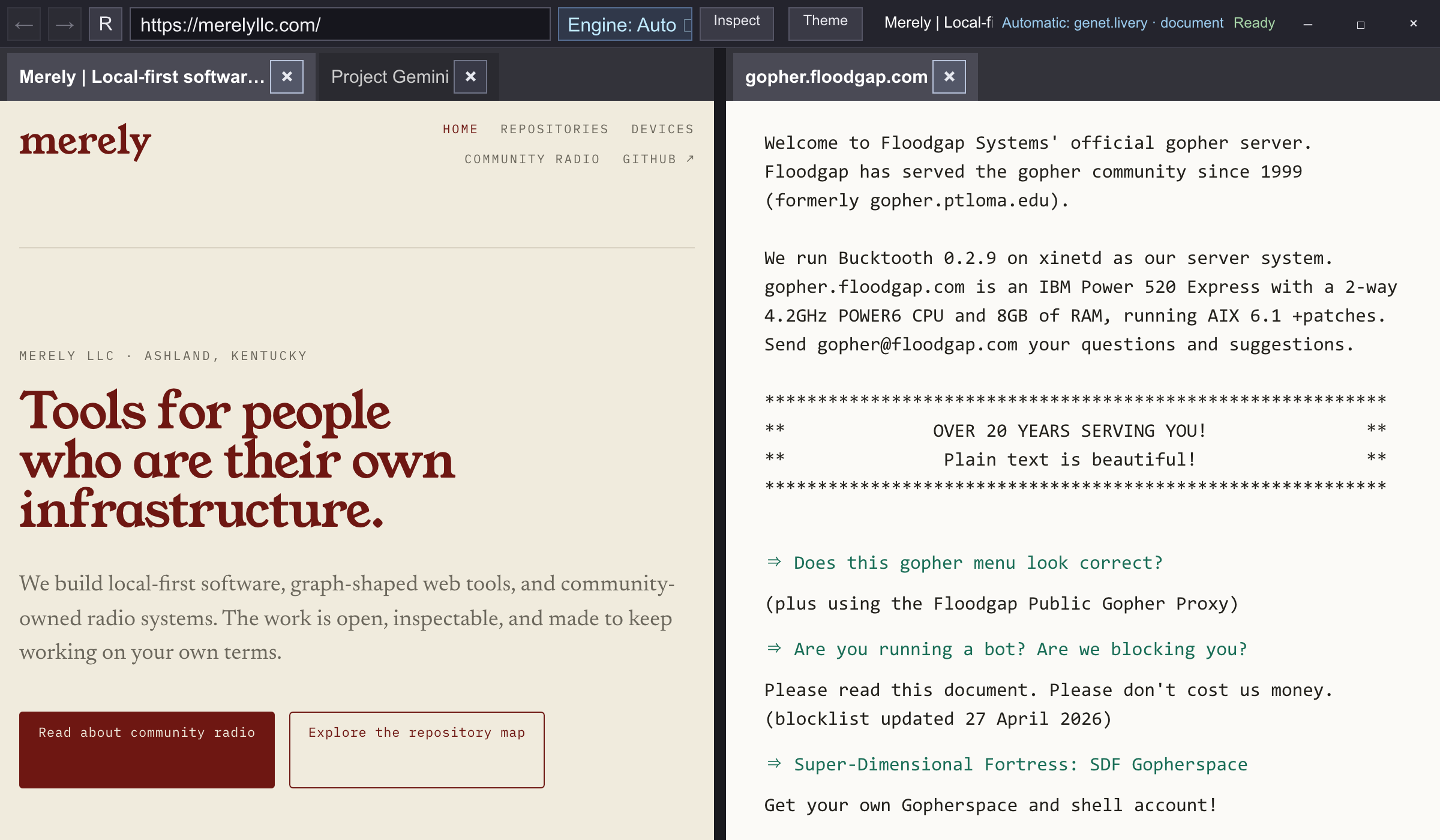Focus the URL address field

pos(340,25)
